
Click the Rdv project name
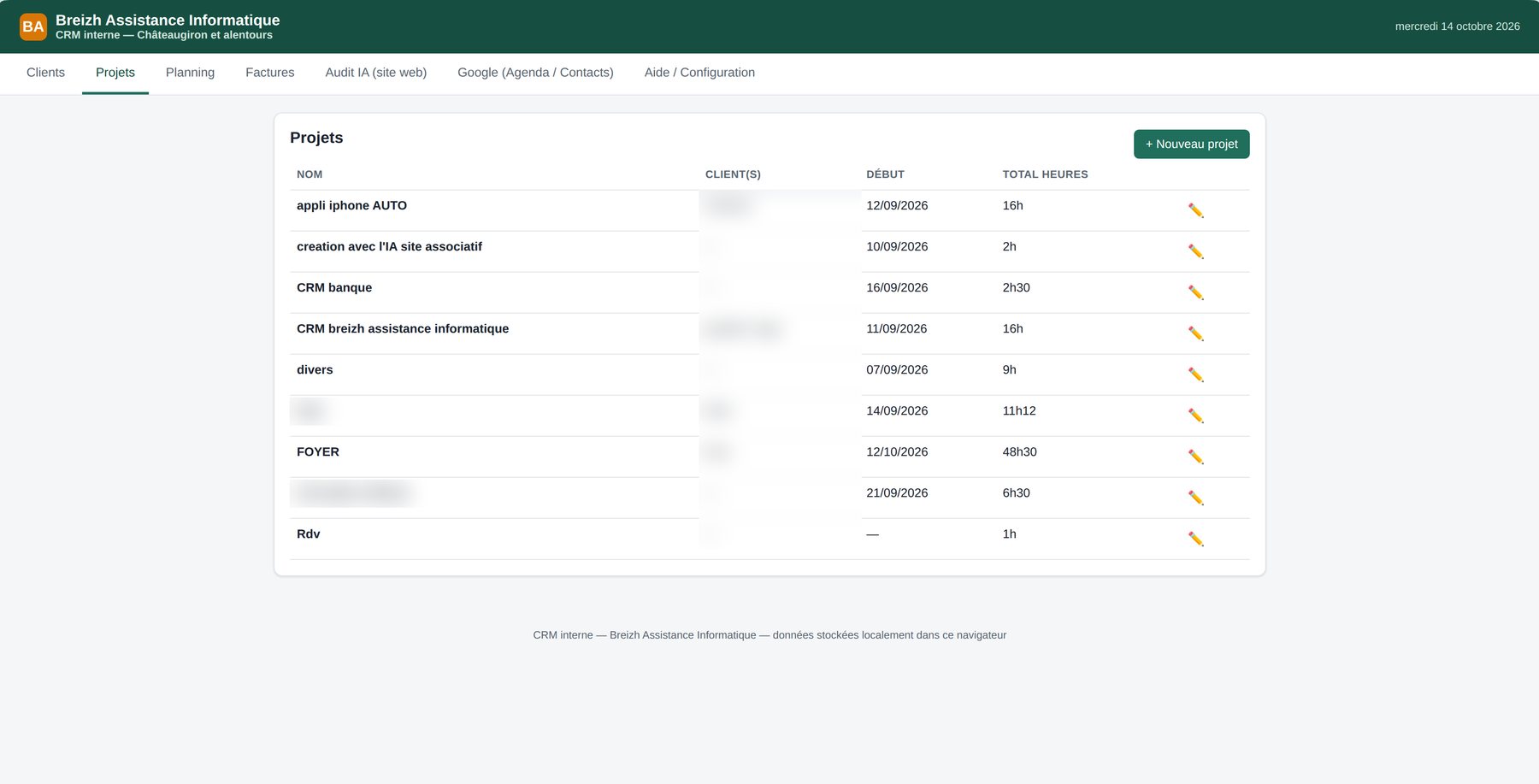(x=308, y=533)
